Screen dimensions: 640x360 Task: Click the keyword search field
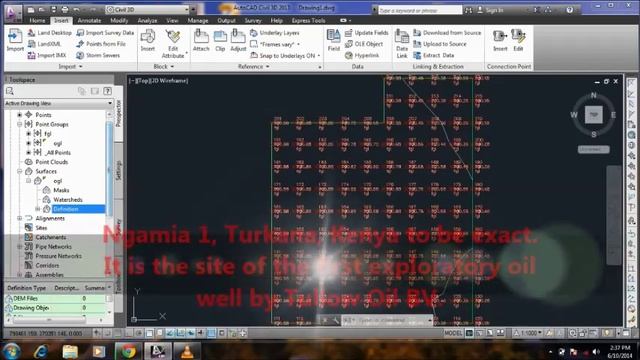click(420, 10)
